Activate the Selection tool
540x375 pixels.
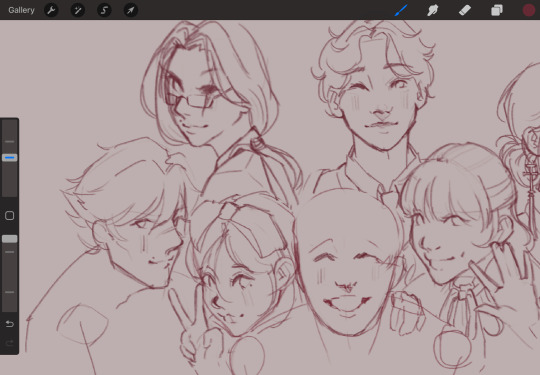click(x=104, y=10)
